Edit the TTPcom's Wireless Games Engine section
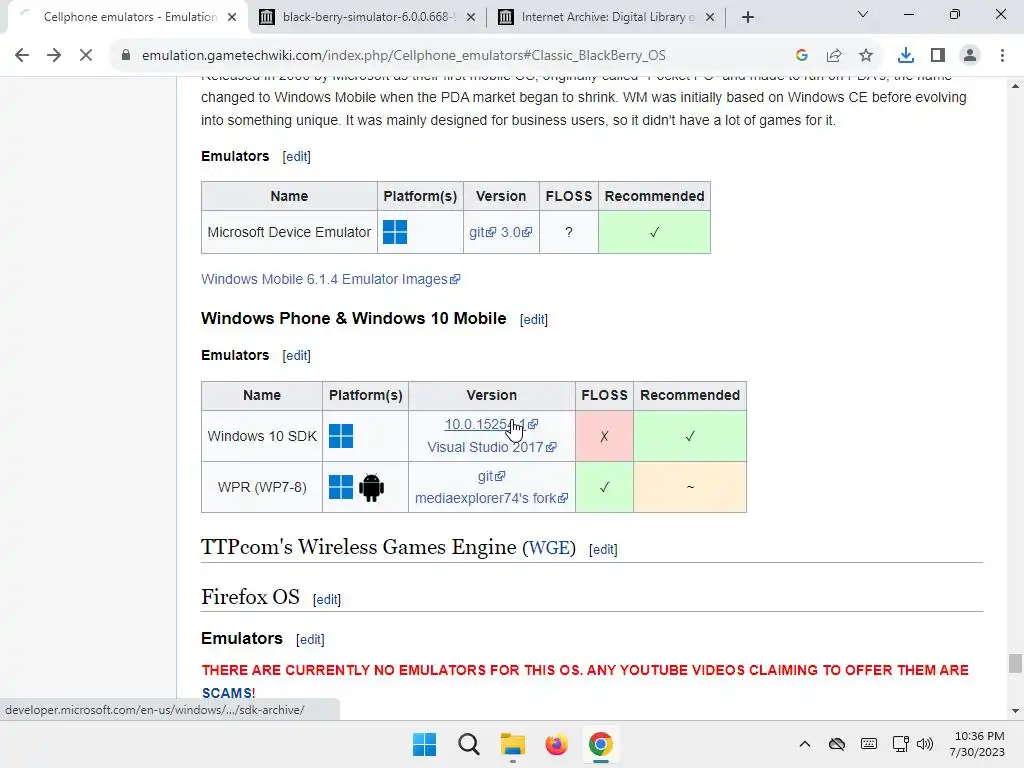1024x768 pixels. 603,549
